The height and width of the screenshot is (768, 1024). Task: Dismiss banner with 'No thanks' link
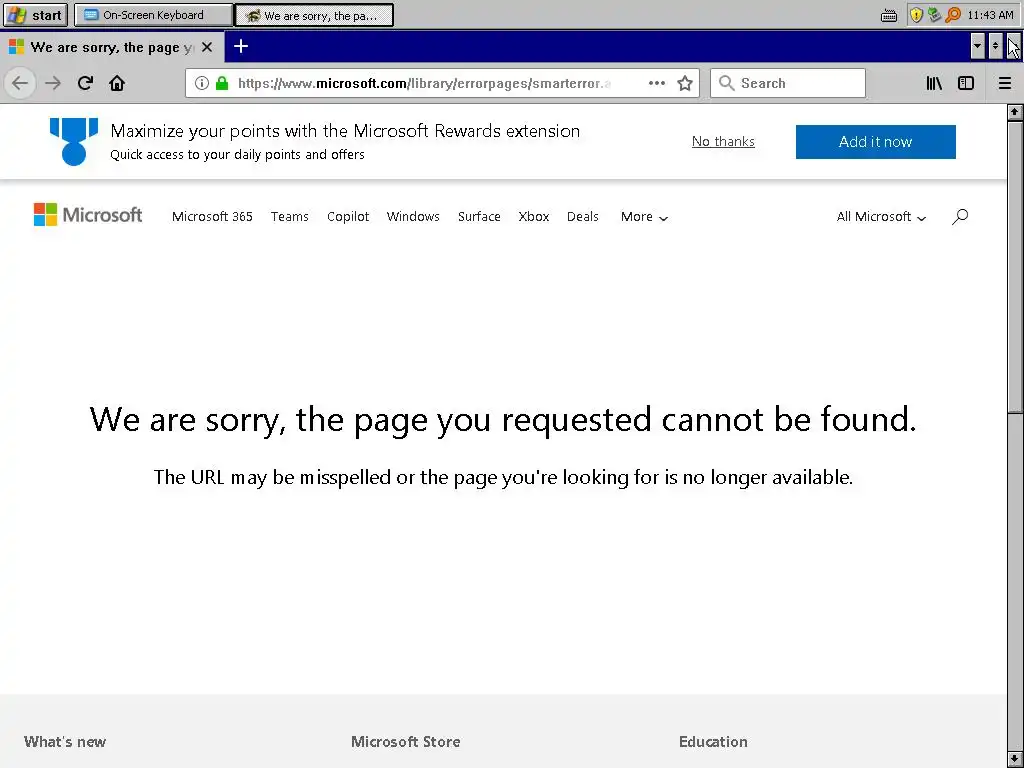pyautogui.click(x=723, y=141)
